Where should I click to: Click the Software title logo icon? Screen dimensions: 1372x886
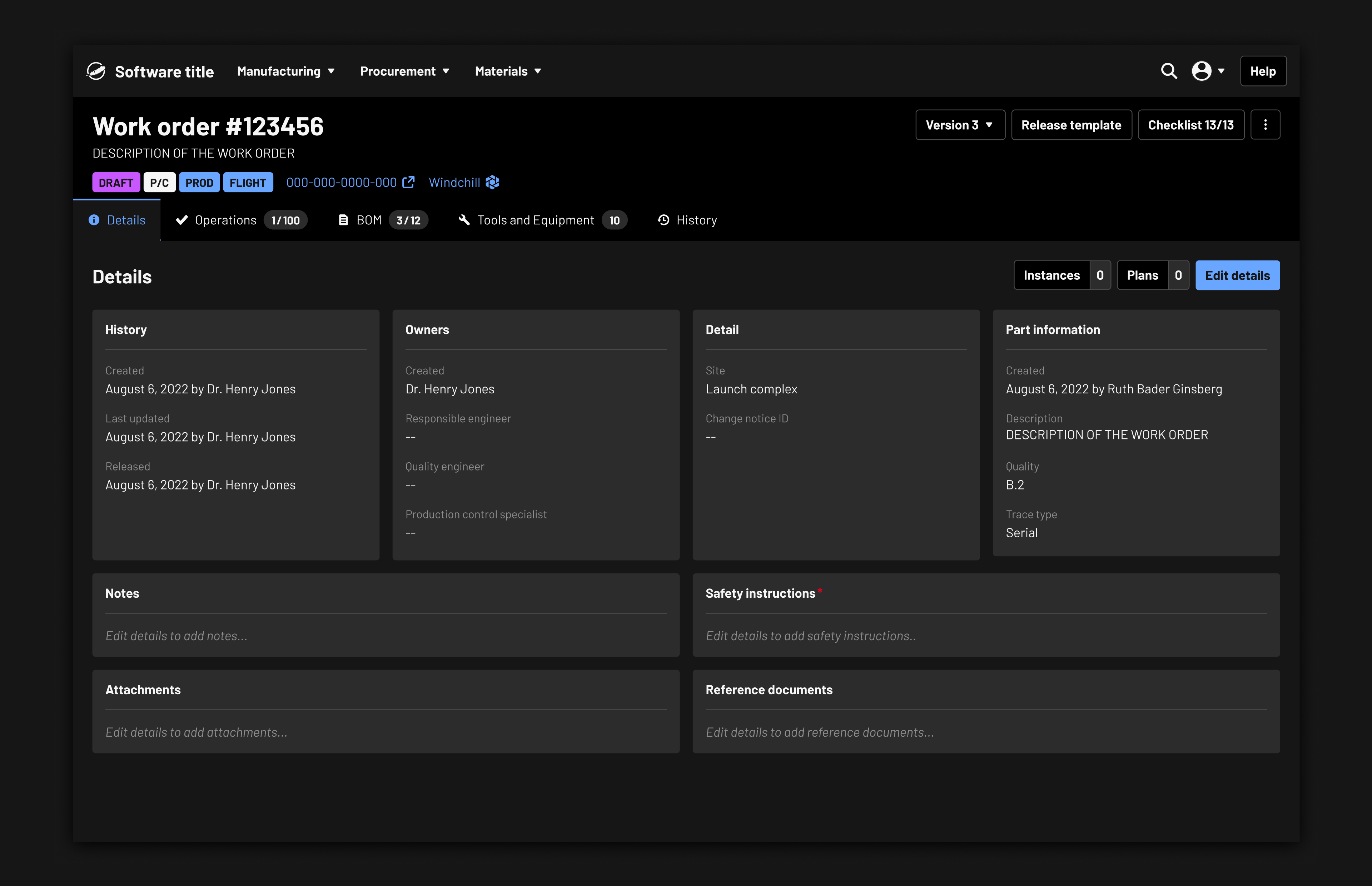click(x=96, y=71)
